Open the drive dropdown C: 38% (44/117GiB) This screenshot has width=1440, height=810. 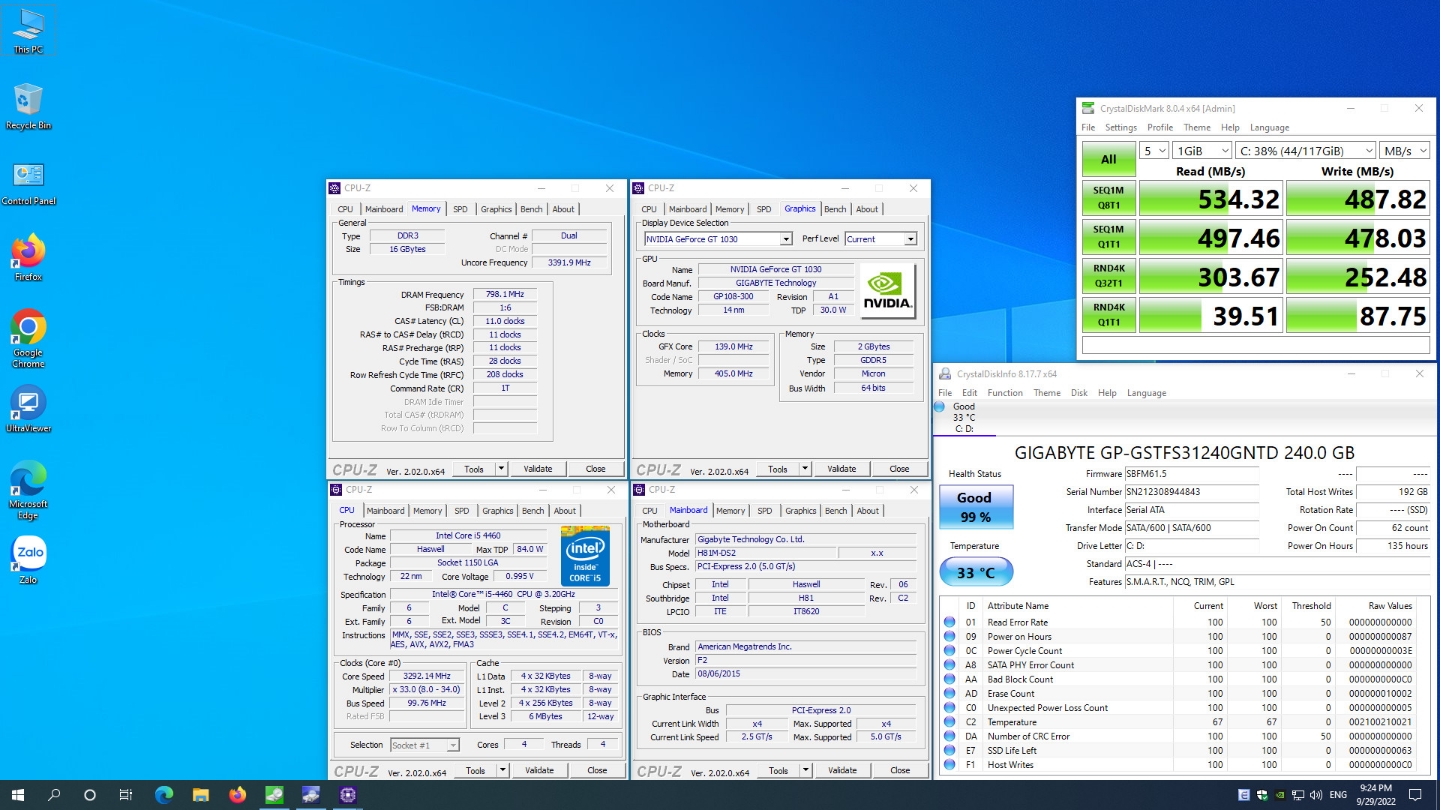tap(1304, 150)
